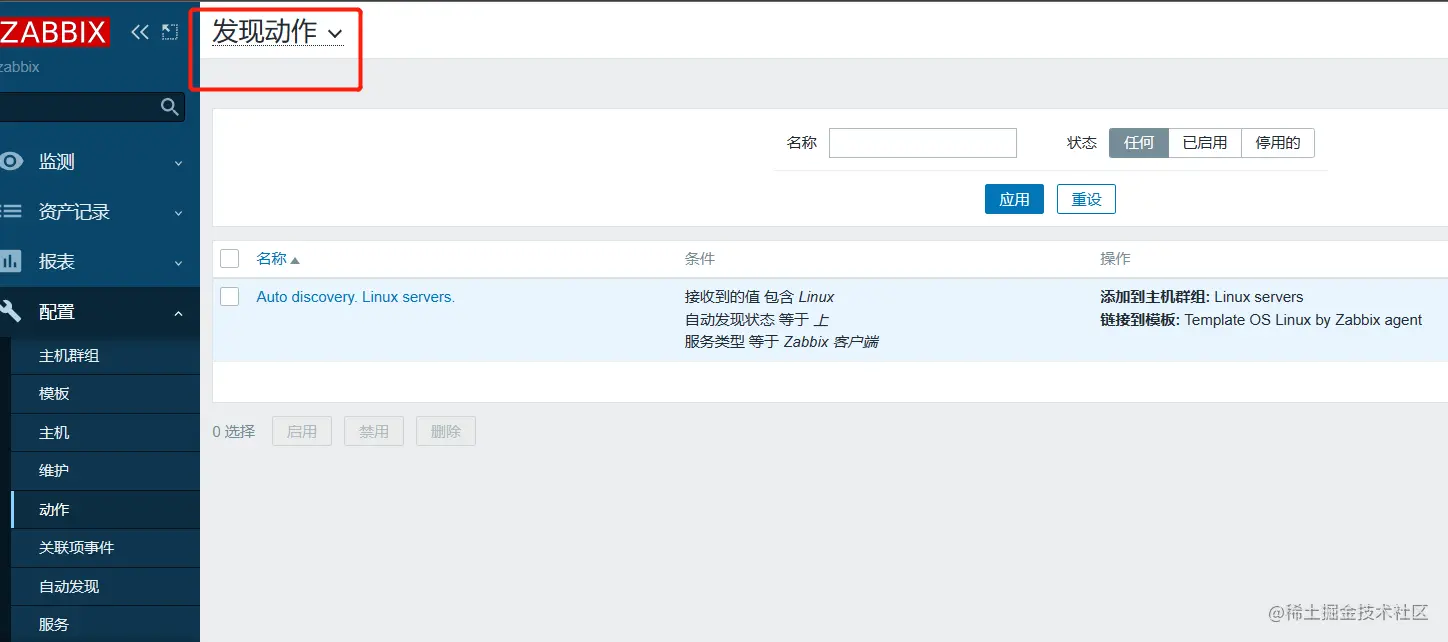Set status filter to 任何
This screenshot has width=1448, height=642.
point(1139,143)
